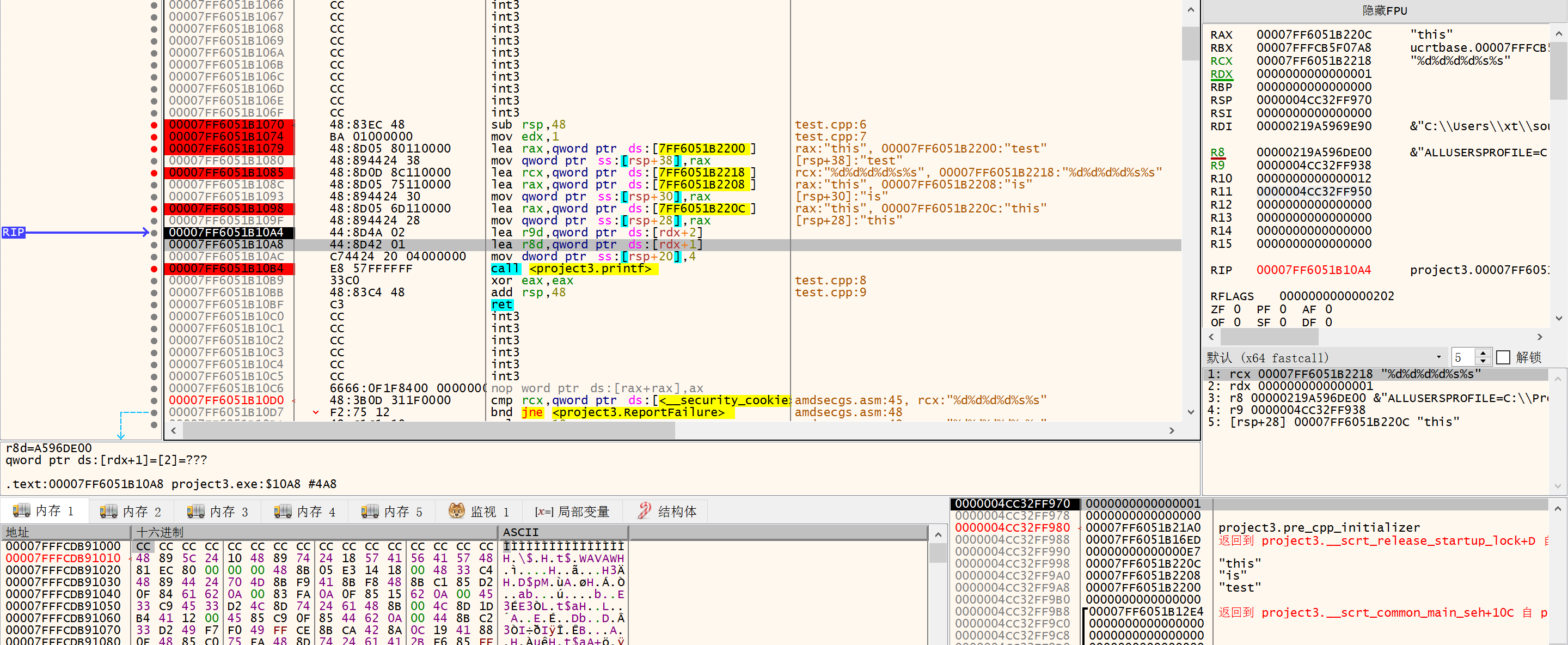The height and width of the screenshot is (645, 1568).
Task: Toggle breakpoint dot at 00007FF6051B1098
Action: (x=154, y=209)
